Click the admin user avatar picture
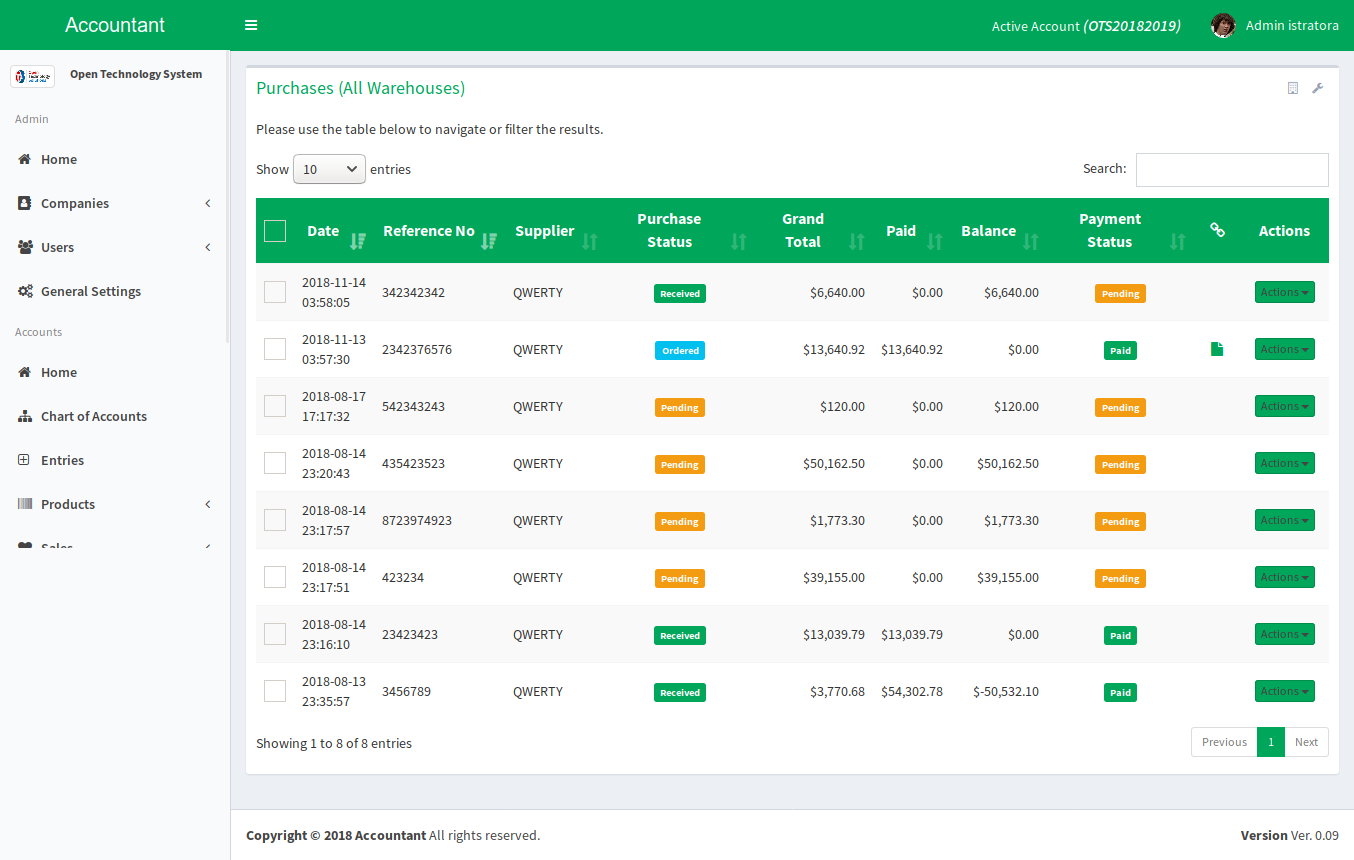Image resolution: width=1354 pixels, height=860 pixels. click(1222, 26)
